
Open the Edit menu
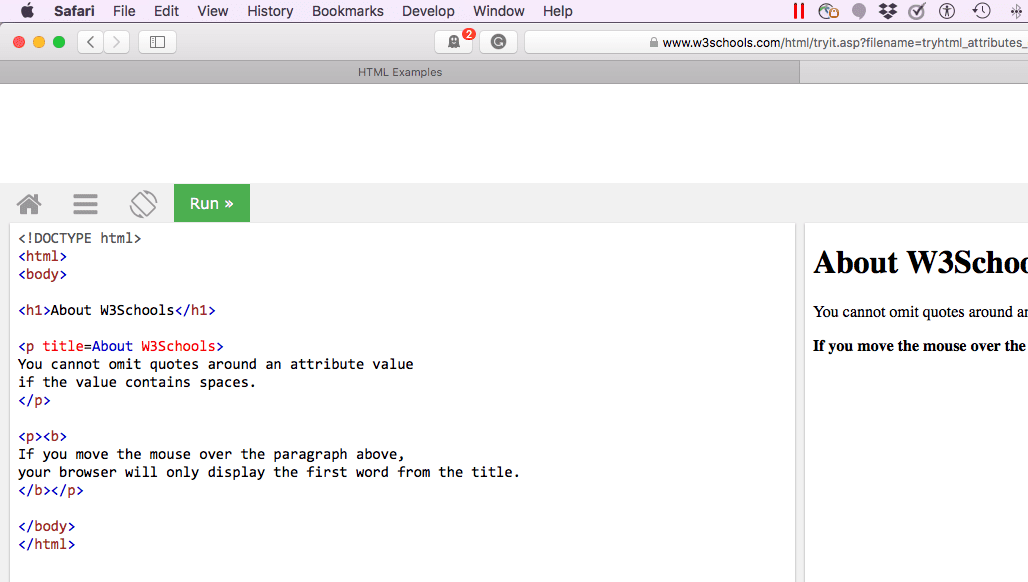pos(166,11)
